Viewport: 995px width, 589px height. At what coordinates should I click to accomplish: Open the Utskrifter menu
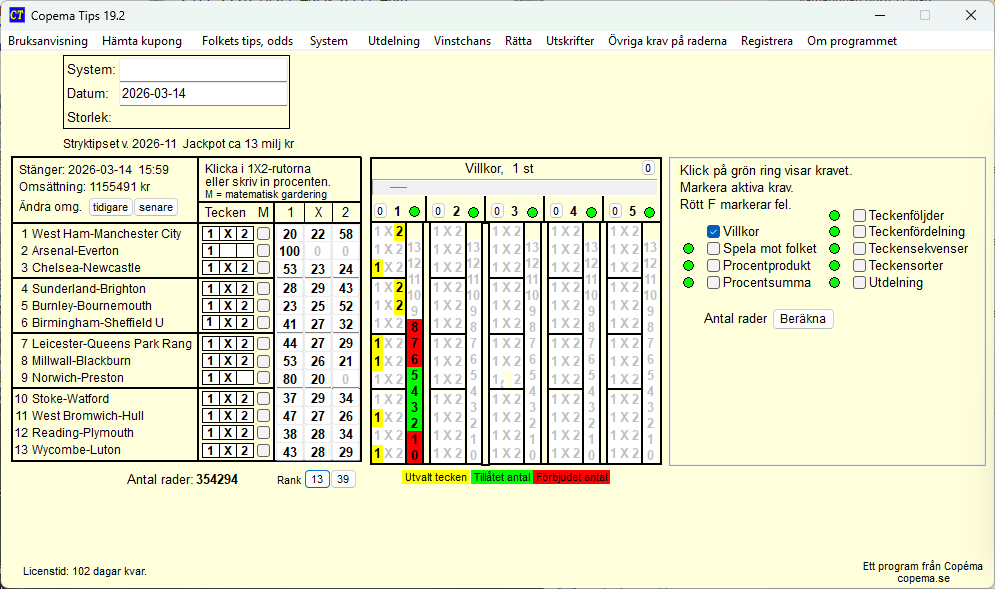[x=570, y=41]
